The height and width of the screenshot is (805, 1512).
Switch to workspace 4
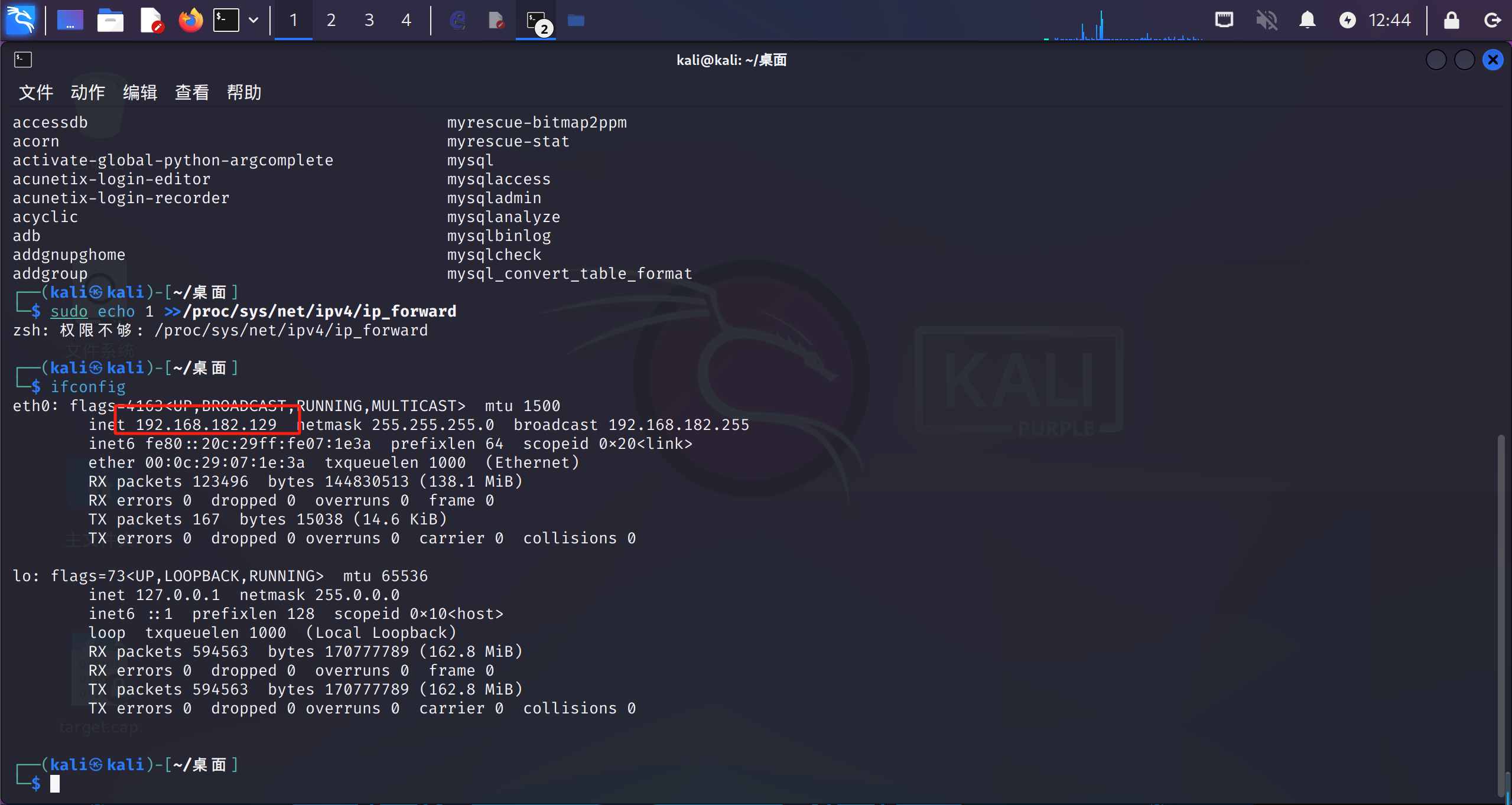(x=406, y=20)
